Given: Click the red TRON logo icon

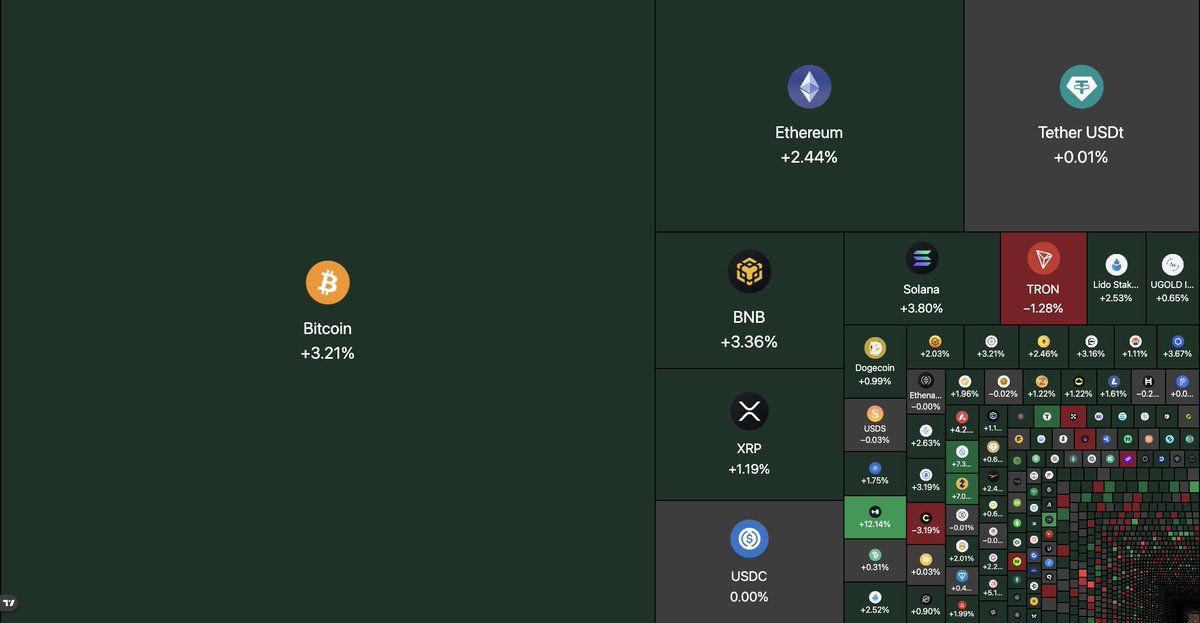Looking at the screenshot, I should [x=1043, y=260].
